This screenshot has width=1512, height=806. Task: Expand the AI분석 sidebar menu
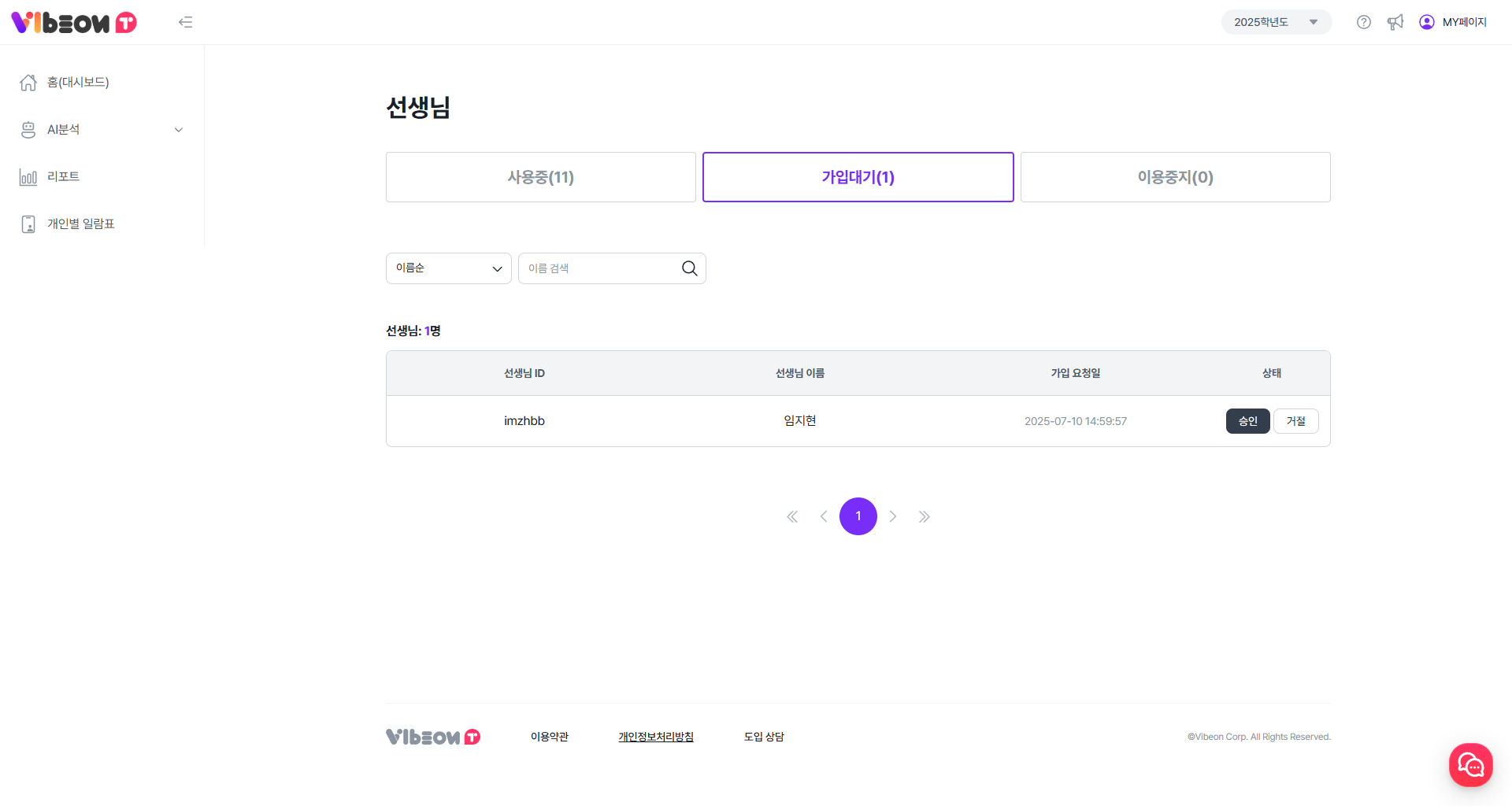(x=102, y=130)
